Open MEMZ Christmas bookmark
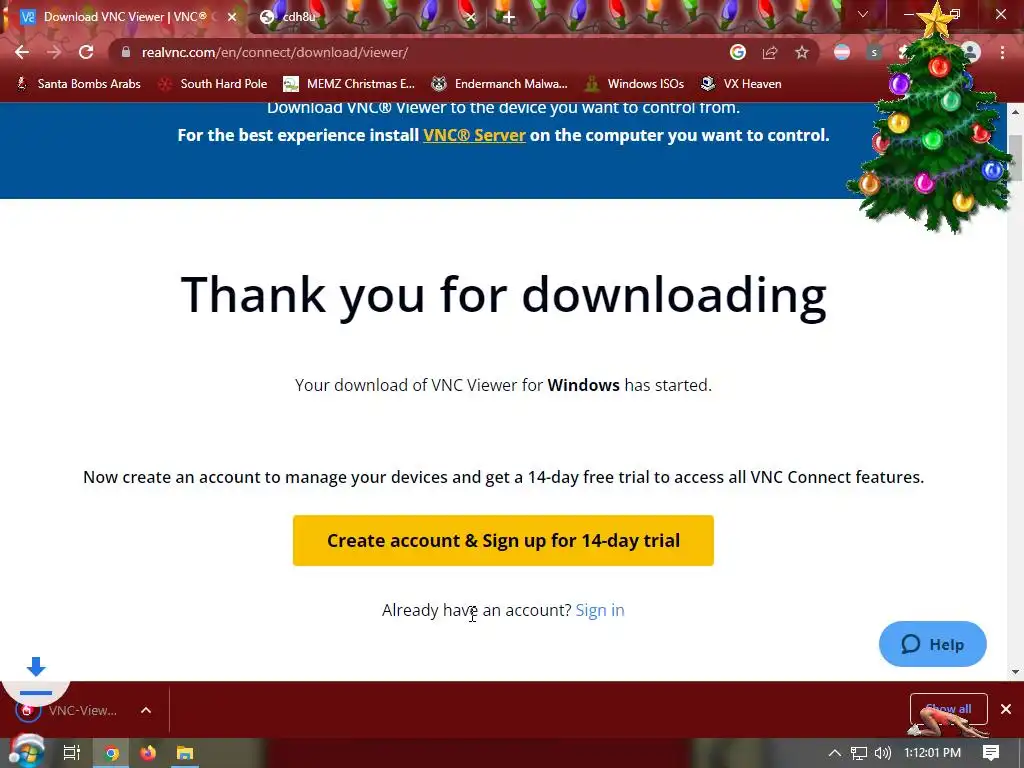Viewport: 1024px width, 768px height. [349, 84]
